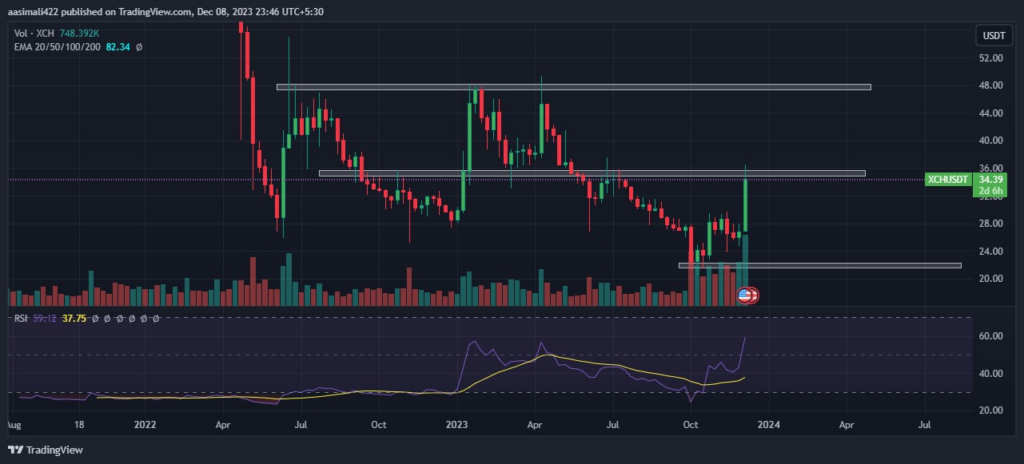Click the 28.00 price axis label
The width and height of the screenshot is (1024, 464).
coord(990,224)
